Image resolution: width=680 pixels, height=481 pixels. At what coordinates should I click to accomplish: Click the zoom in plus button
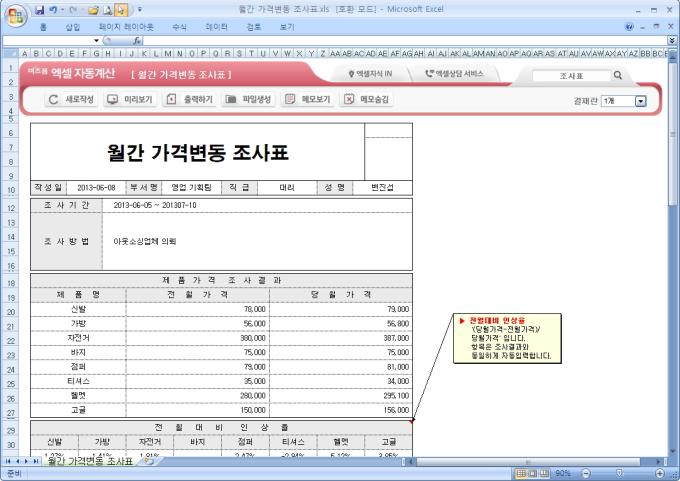(659, 473)
